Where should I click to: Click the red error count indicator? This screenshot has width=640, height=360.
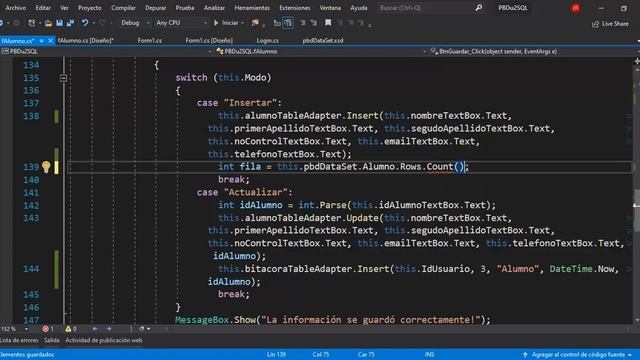(48, 329)
